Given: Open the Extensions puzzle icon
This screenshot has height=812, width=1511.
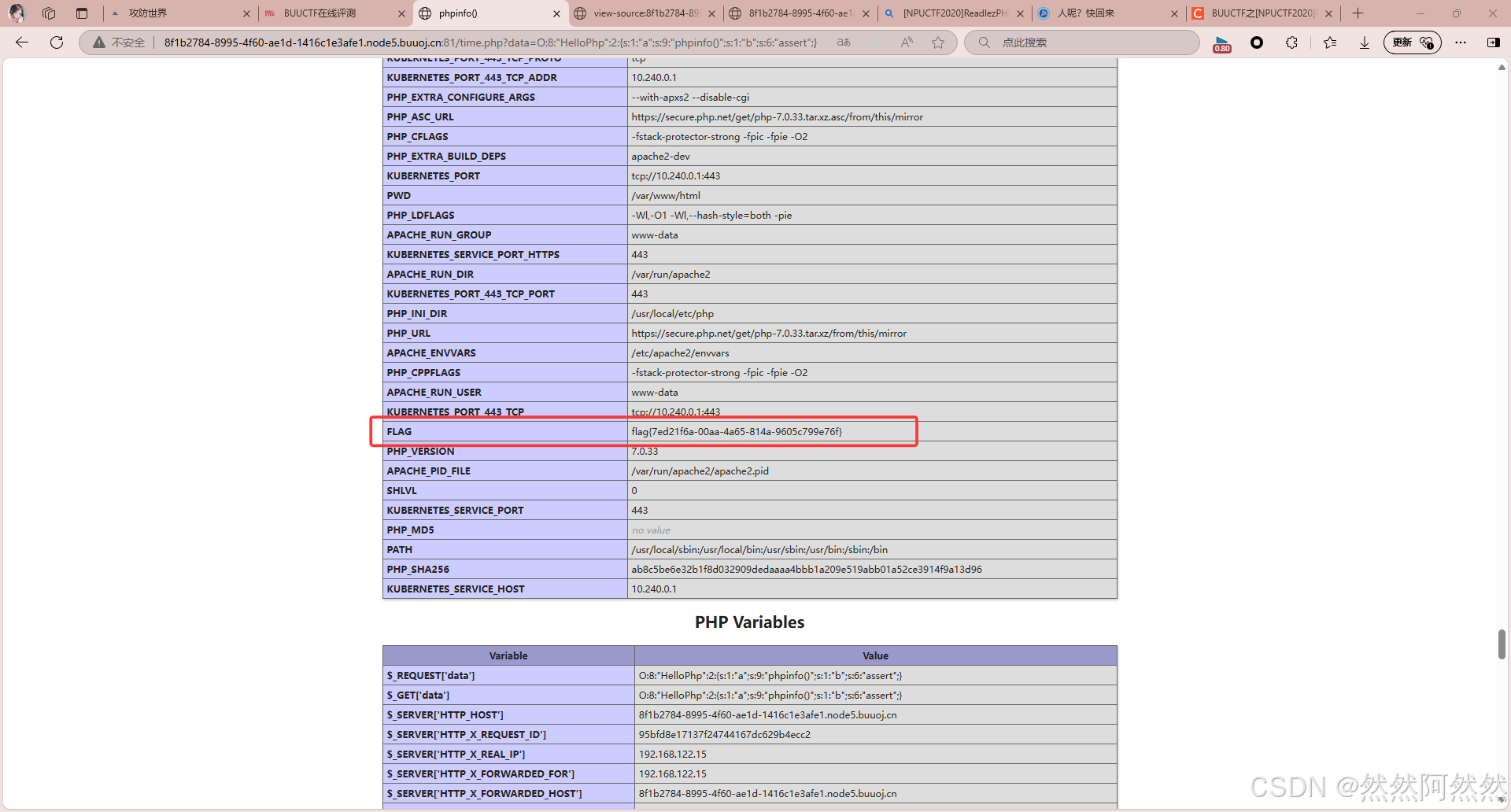Looking at the screenshot, I should click(x=1291, y=42).
